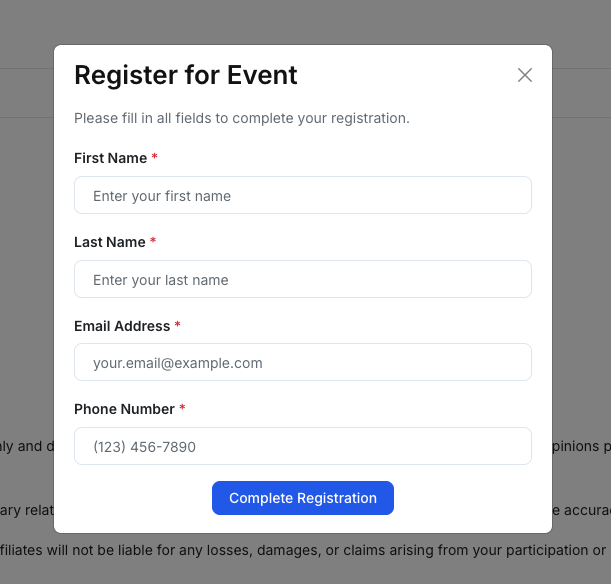
Task: Close the Register for Event dialog
Action: 525,75
